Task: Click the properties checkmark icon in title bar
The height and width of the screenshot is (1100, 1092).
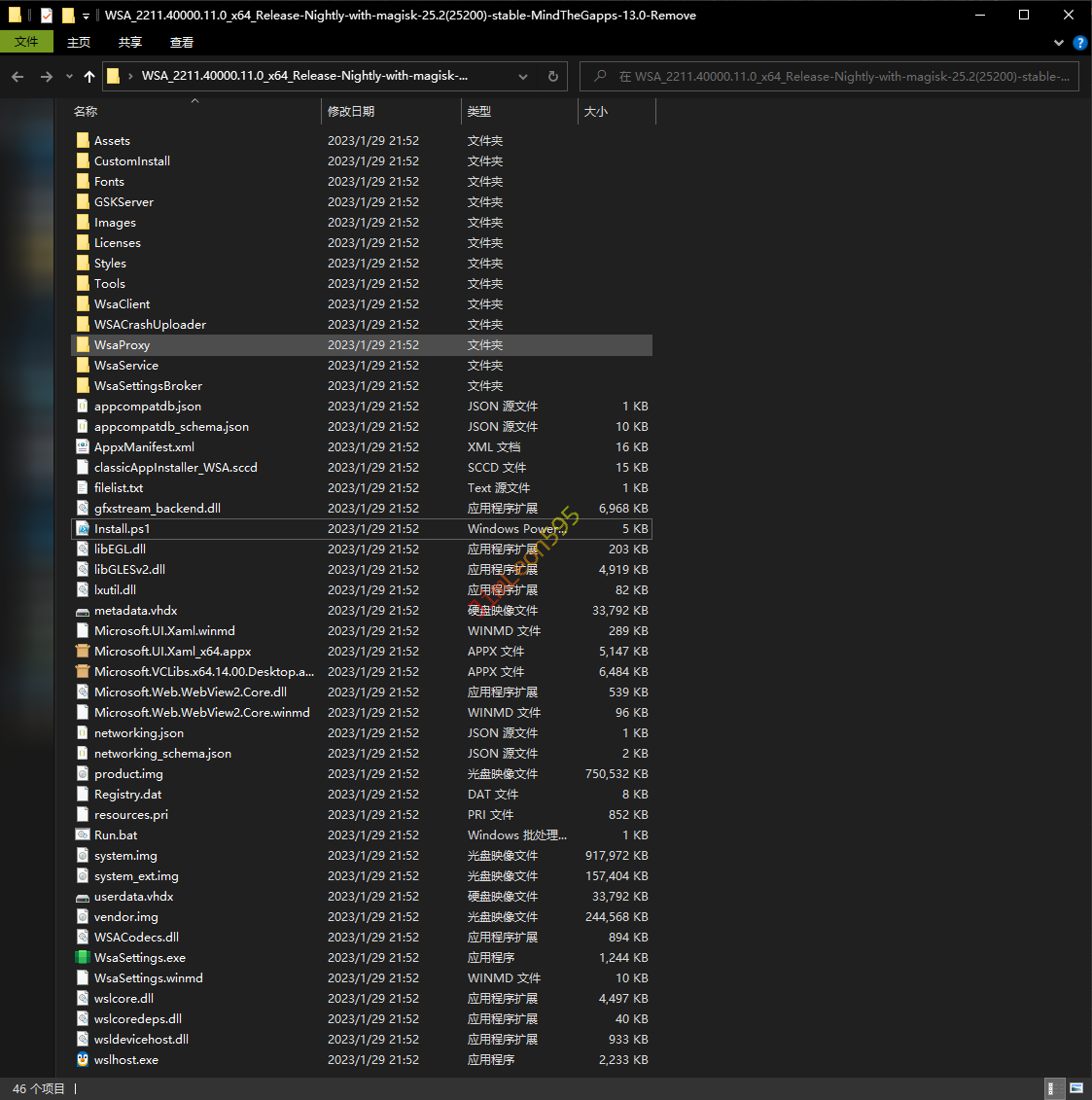Action: tap(46, 16)
